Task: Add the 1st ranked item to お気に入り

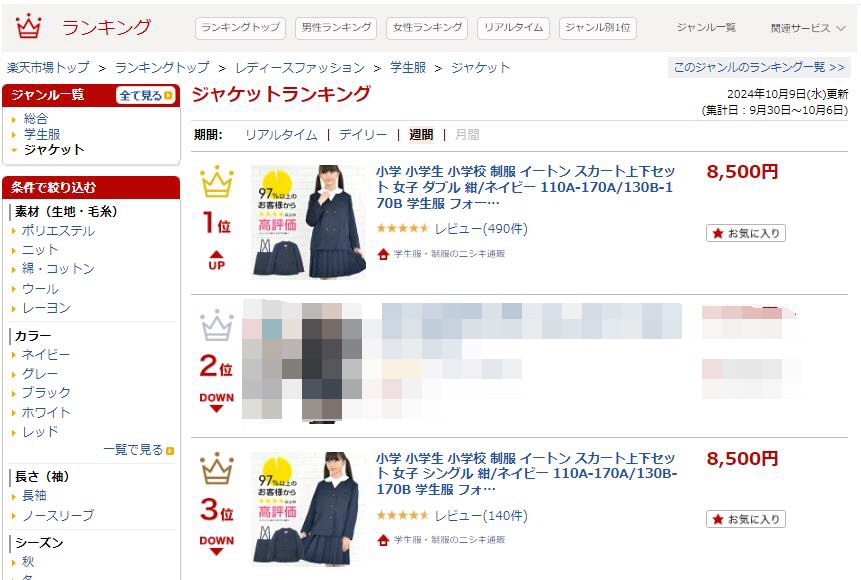Action: pyautogui.click(x=746, y=233)
